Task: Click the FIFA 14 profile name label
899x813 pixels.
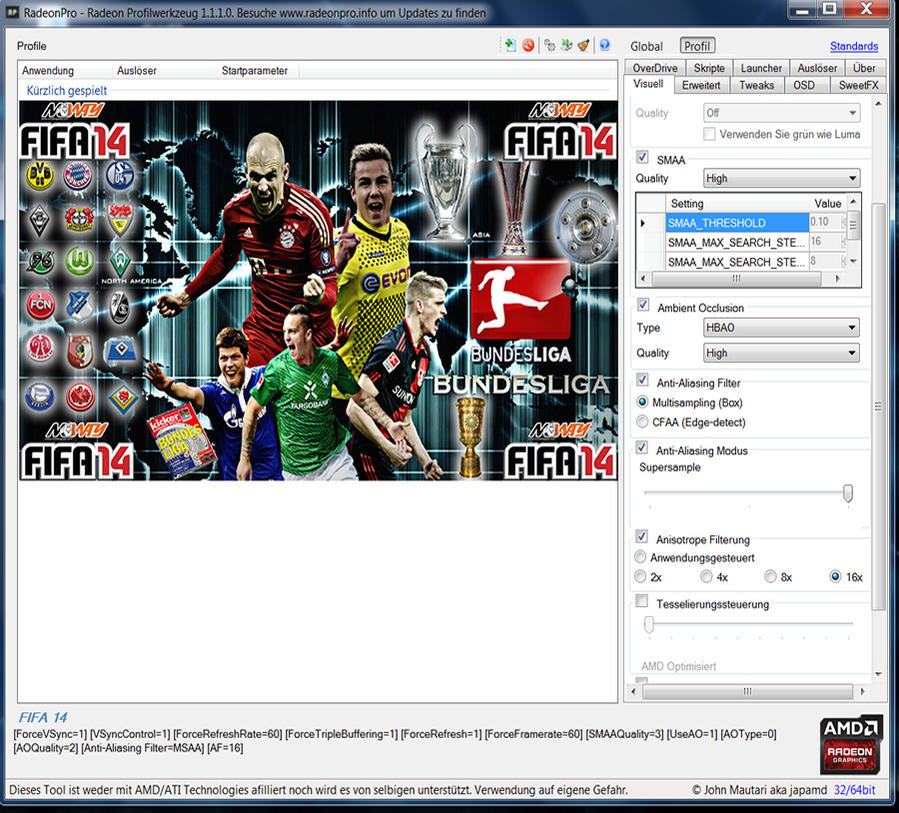Action: click(x=43, y=717)
